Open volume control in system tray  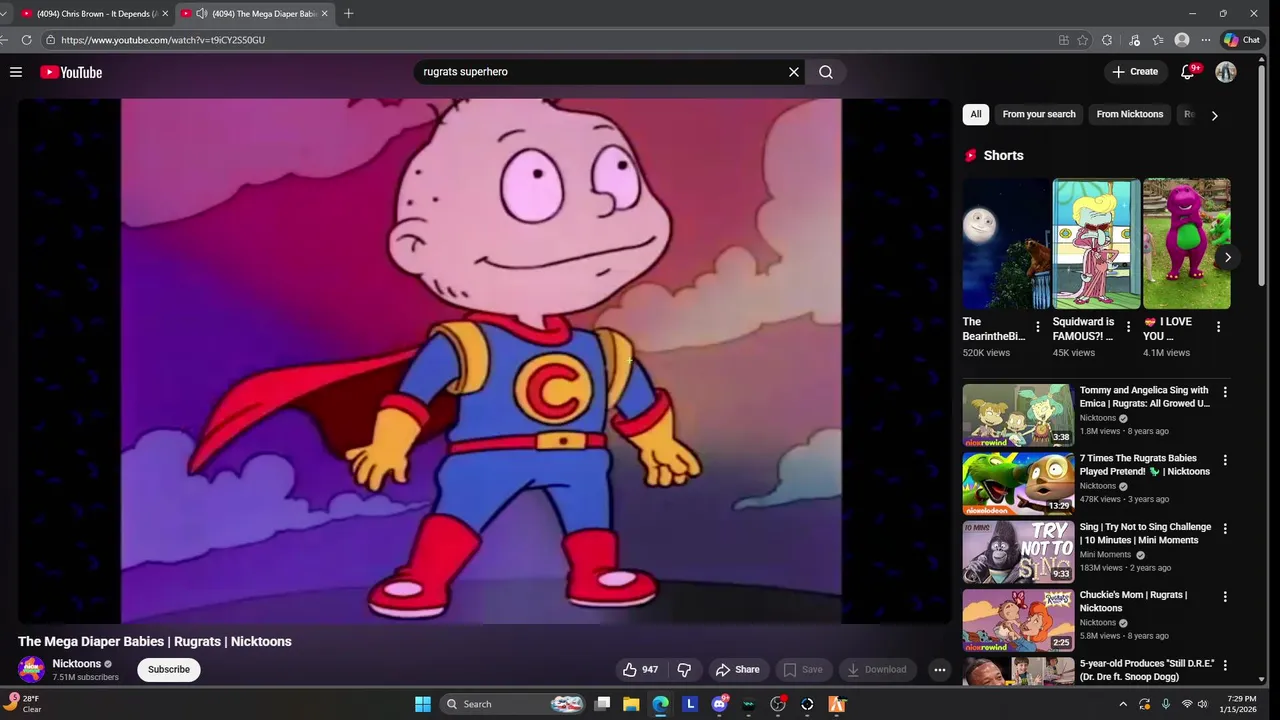click(x=1202, y=704)
